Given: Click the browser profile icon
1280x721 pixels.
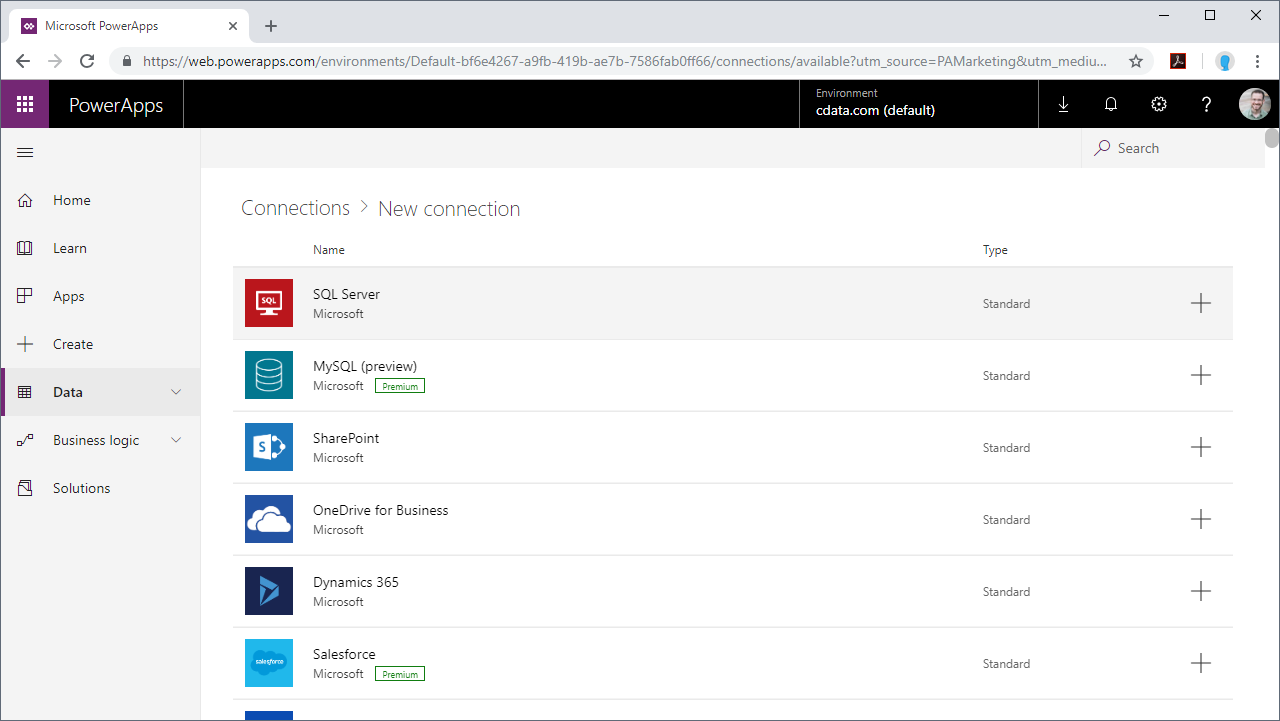Looking at the screenshot, I should [1225, 61].
